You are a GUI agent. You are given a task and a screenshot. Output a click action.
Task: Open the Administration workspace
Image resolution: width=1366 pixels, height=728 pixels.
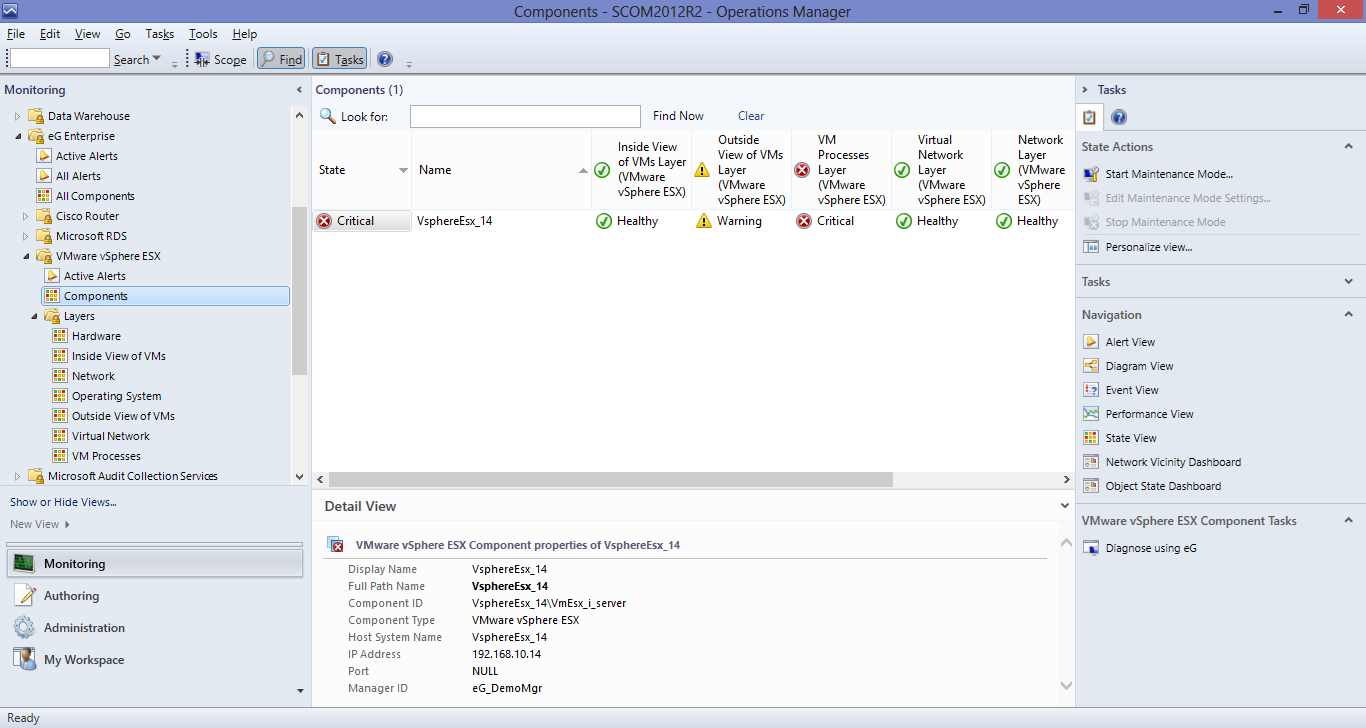(154, 628)
